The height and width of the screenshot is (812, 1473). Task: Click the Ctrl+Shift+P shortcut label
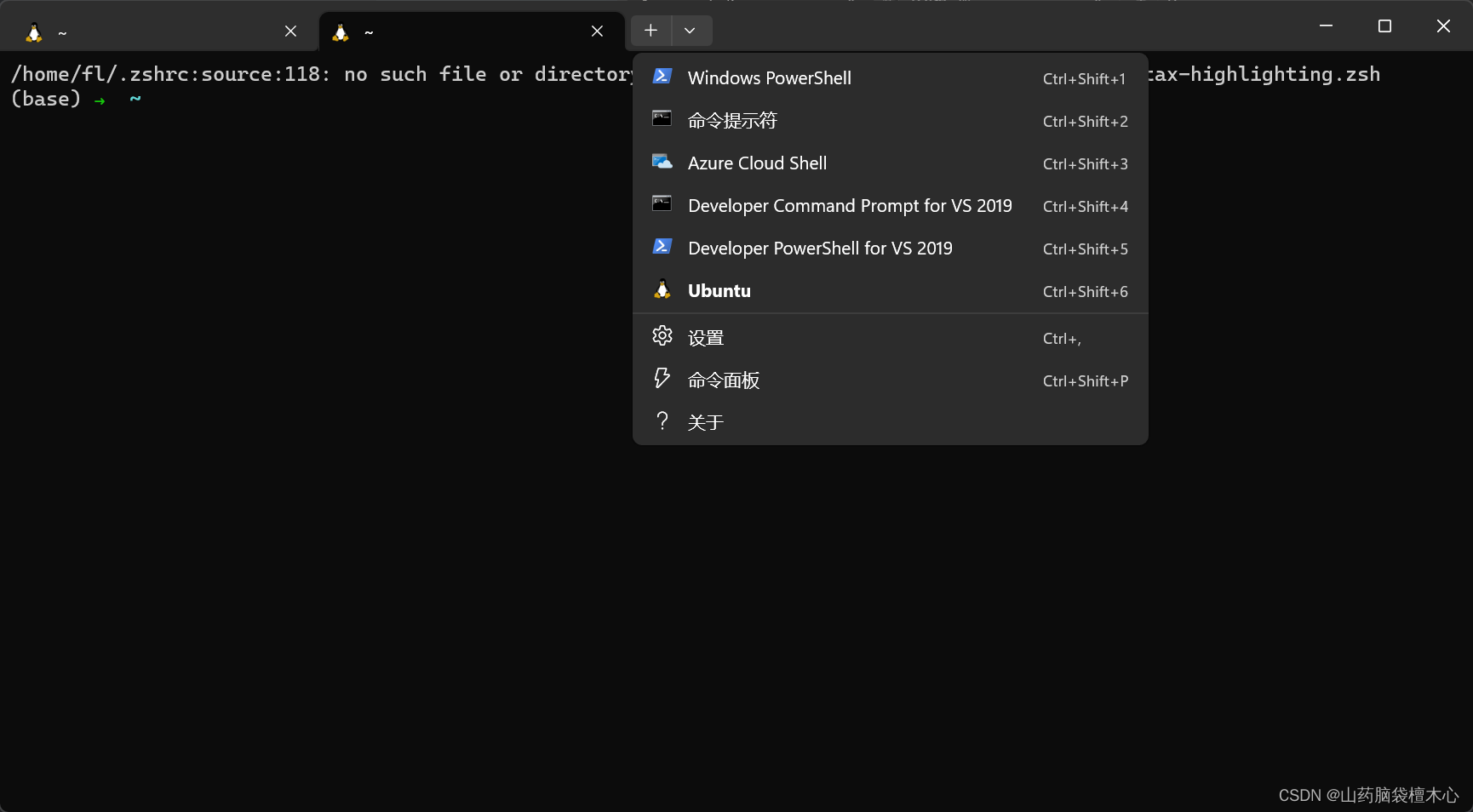1085,381
